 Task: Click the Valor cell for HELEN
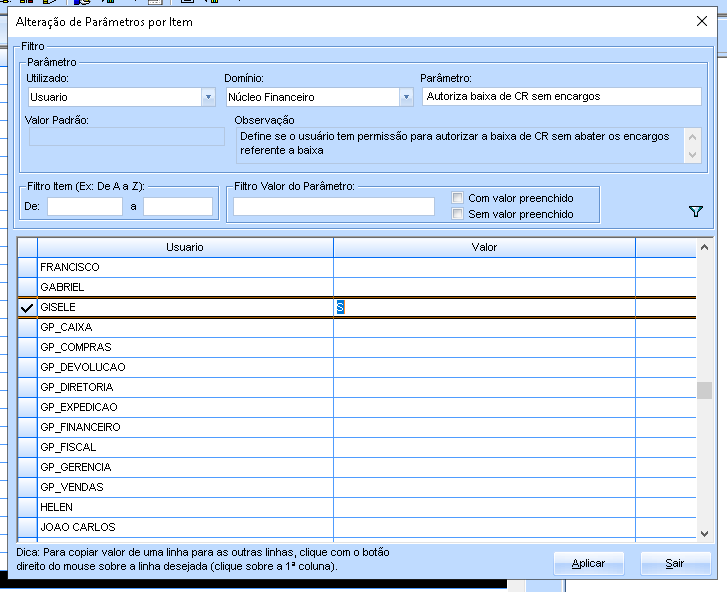click(484, 507)
